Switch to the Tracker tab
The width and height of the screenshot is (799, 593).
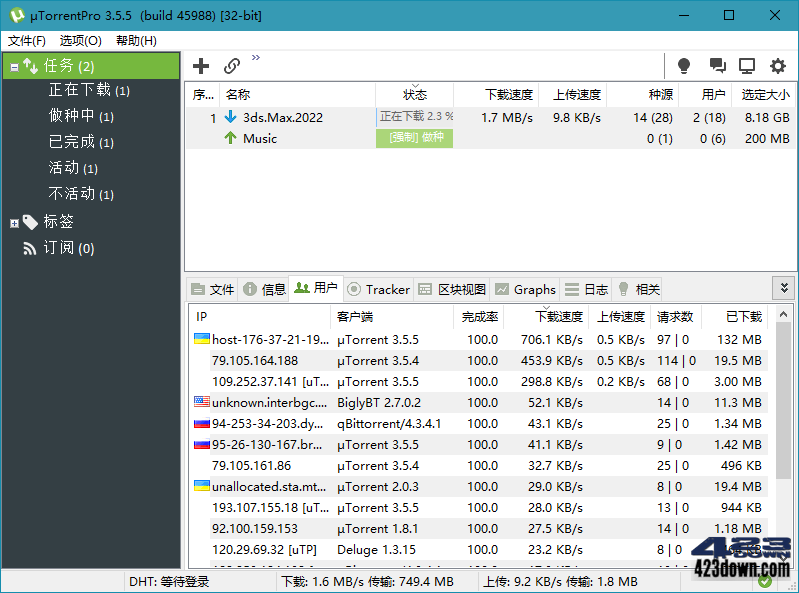click(x=379, y=289)
